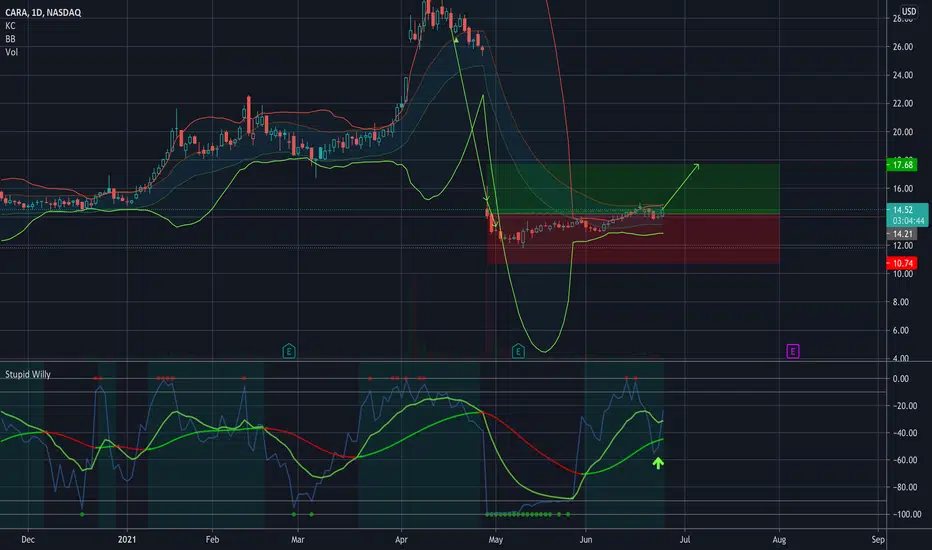Screen dimensions: 932x550
Task: Open the Stupid Willy indicator label
Action: tap(28, 374)
